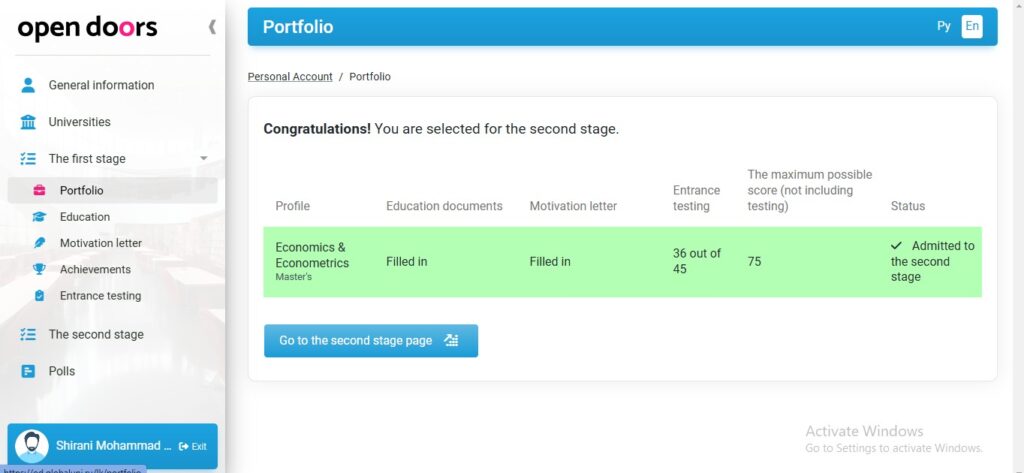Image resolution: width=1024 pixels, height=473 pixels.
Task: Click the Portfolio briefcase icon
Action: [39, 191]
